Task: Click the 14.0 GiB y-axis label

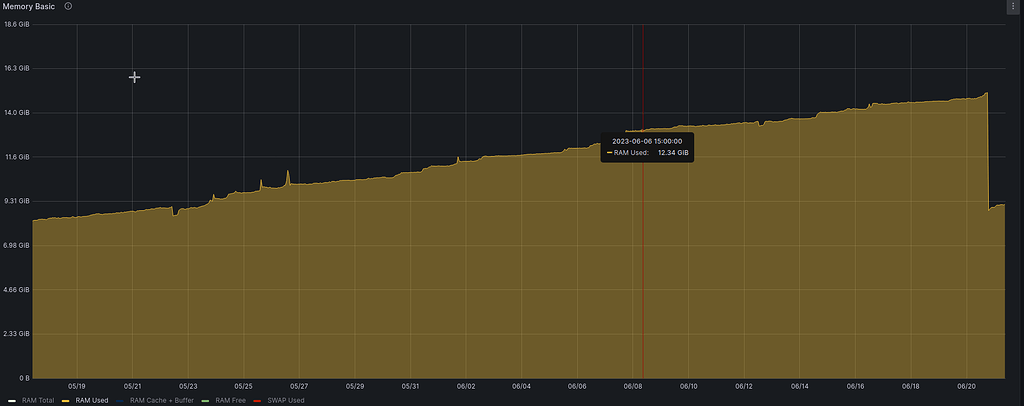Action: point(17,113)
